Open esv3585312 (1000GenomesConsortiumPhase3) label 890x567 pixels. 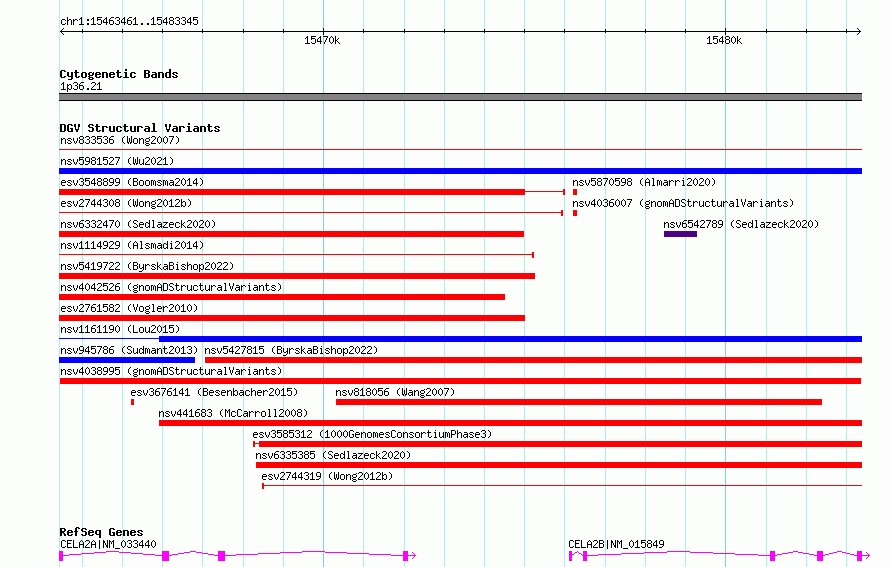point(372,434)
